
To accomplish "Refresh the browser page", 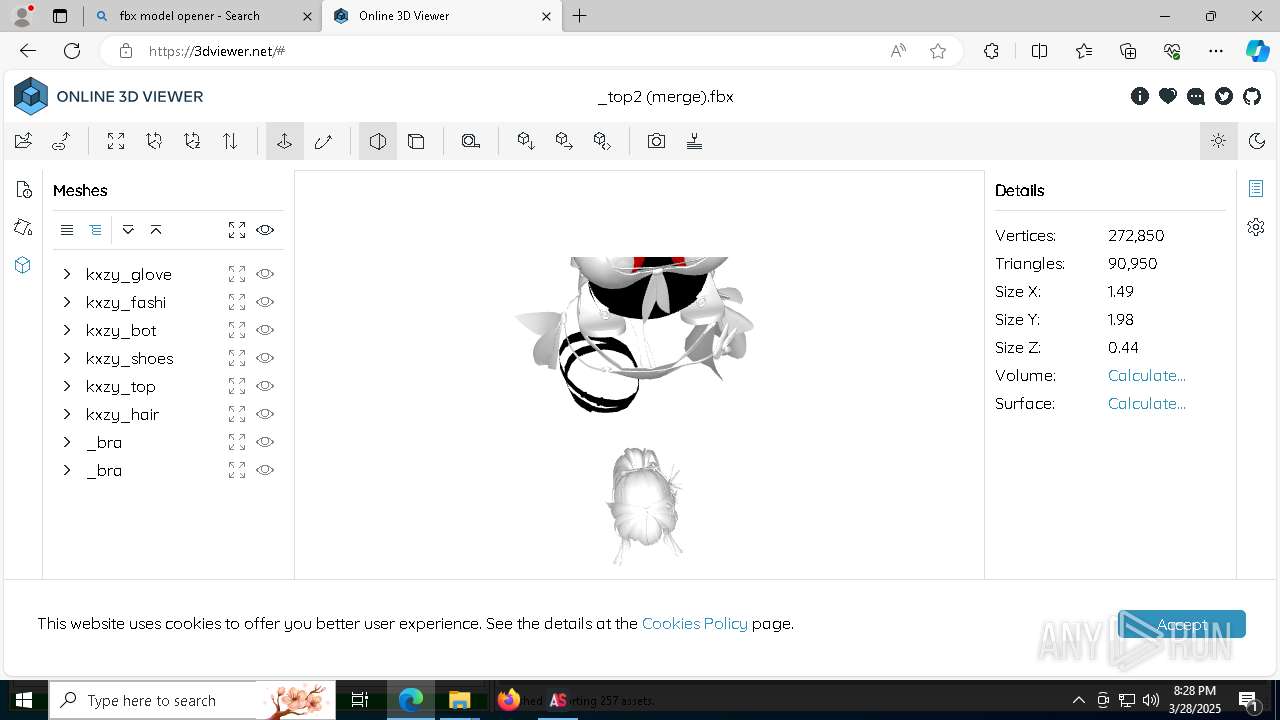I will 72,51.
